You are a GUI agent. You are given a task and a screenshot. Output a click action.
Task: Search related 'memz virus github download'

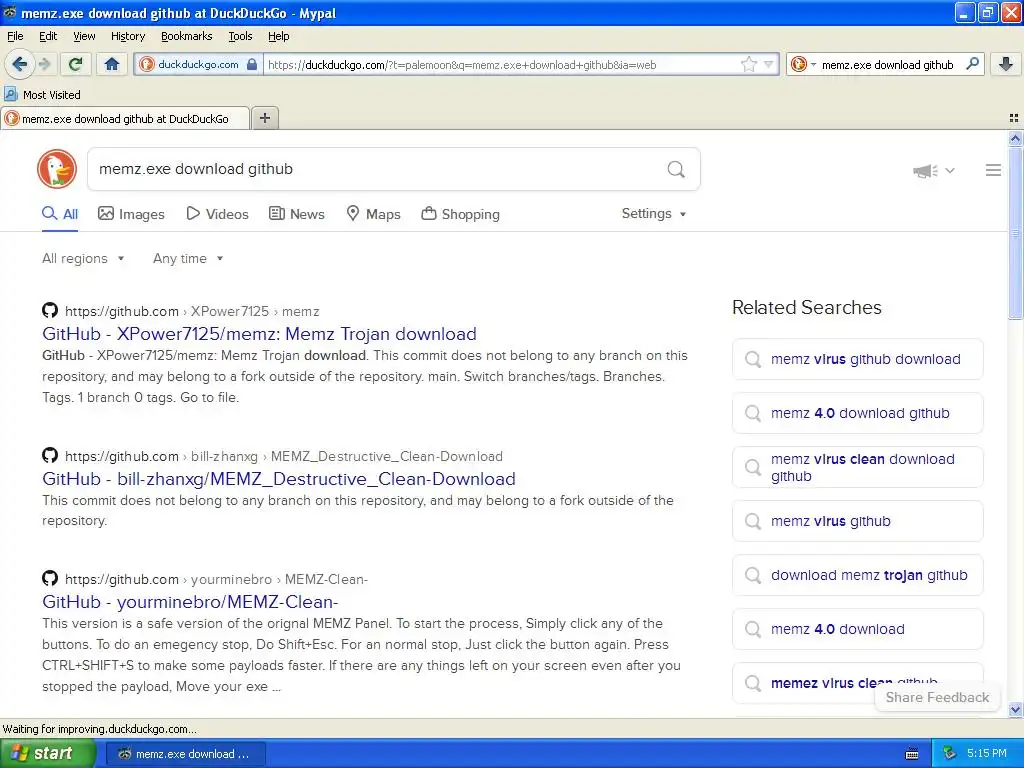click(x=857, y=359)
